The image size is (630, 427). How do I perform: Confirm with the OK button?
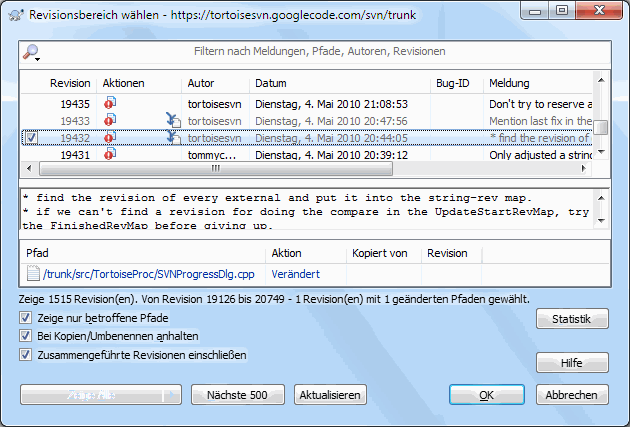pyautogui.click(x=487, y=395)
